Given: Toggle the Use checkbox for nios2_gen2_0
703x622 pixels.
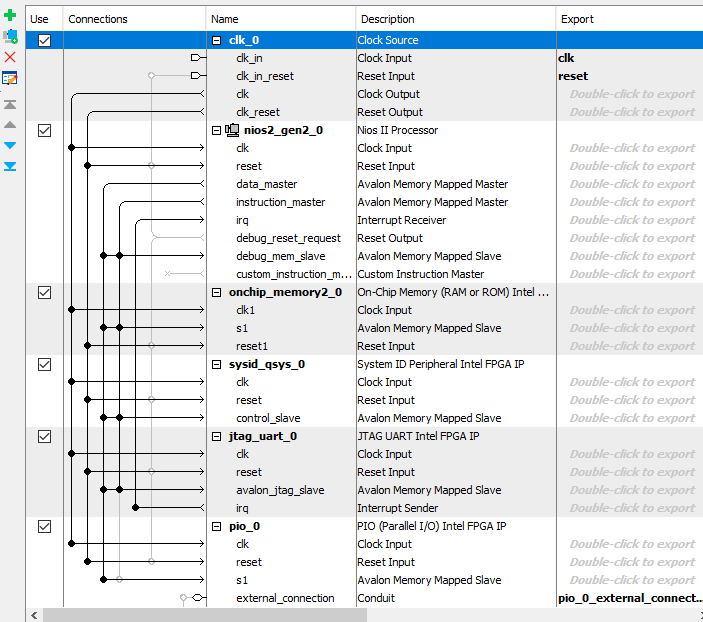Looking at the screenshot, I should tap(44, 130).
